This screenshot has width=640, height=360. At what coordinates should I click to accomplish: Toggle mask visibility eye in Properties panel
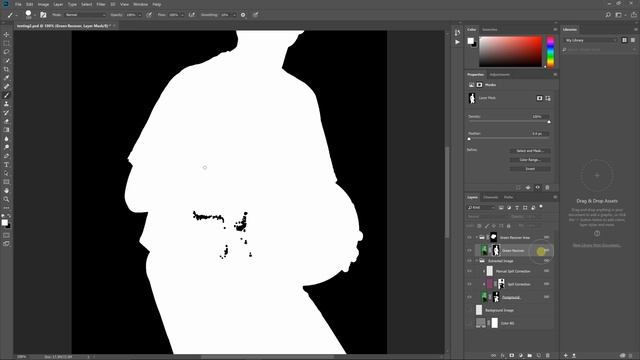pyautogui.click(x=538, y=187)
